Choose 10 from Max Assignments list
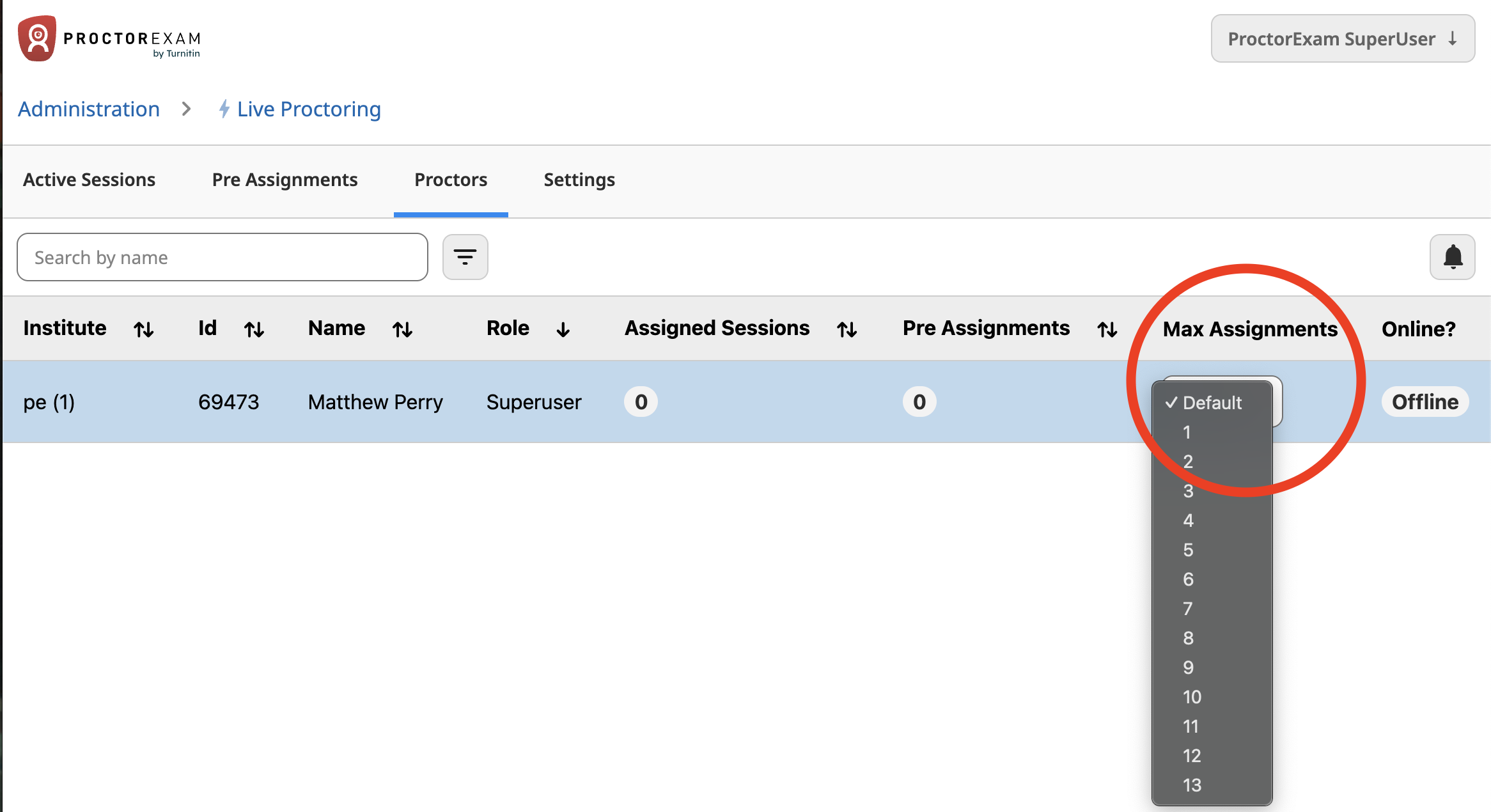The width and height of the screenshot is (1491, 812). coord(1212,697)
